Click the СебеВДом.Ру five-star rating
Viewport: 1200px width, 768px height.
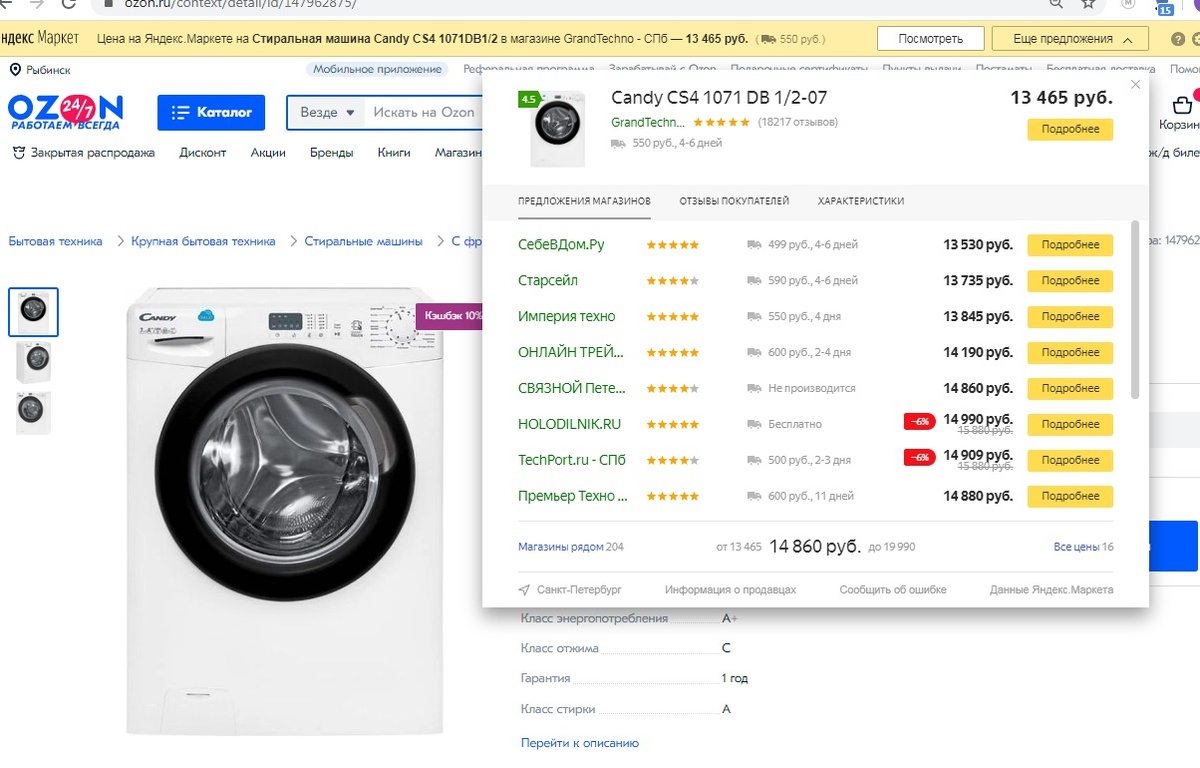pos(673,245)
